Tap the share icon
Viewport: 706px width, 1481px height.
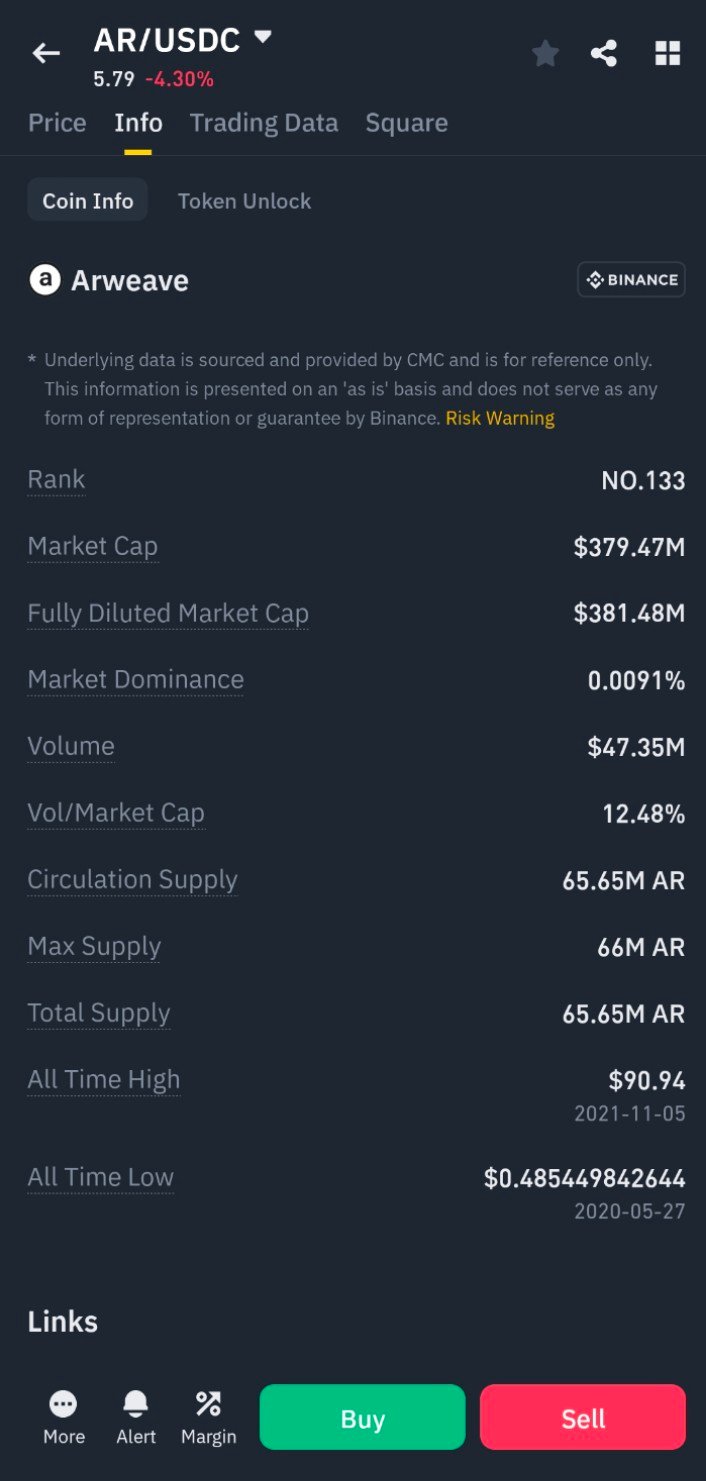[x=604, y=53]
